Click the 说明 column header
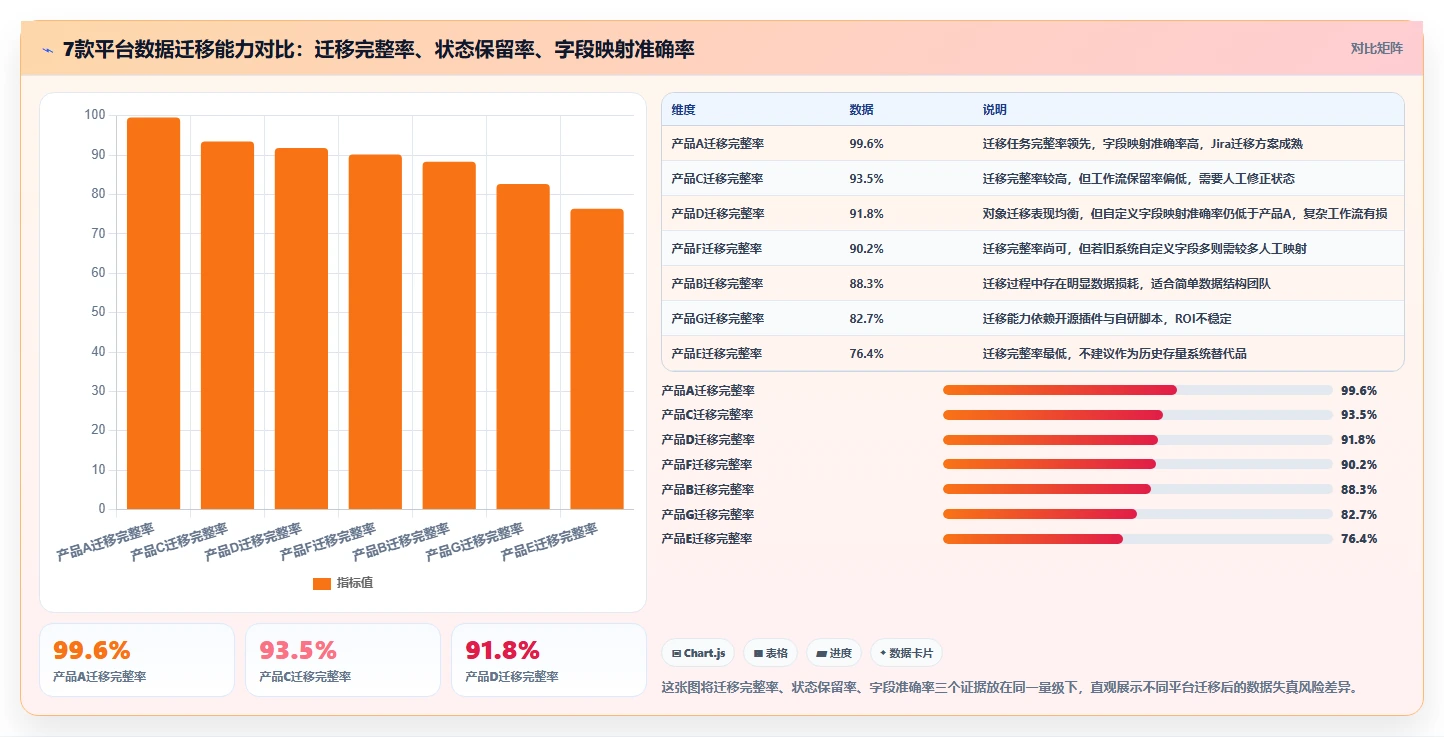This screenshot has width=1444, height=737. [995, 109]
